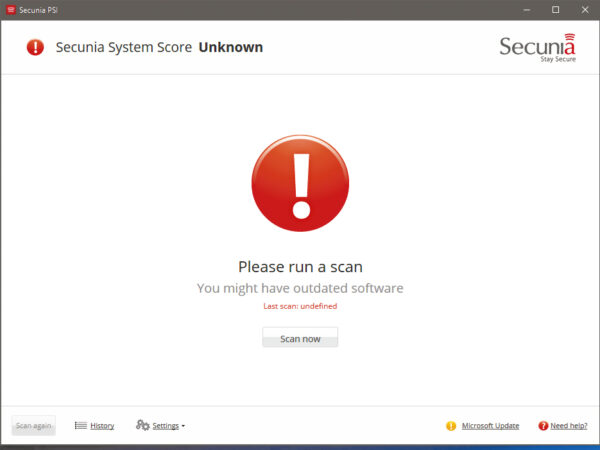The image size is (600, 450).
Task: Open the History link
Action: 102,426
